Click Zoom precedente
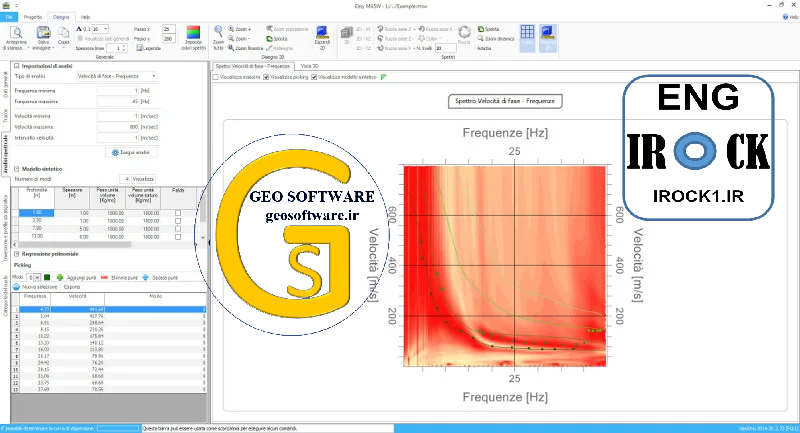800x433 pixels. (287, 29)
